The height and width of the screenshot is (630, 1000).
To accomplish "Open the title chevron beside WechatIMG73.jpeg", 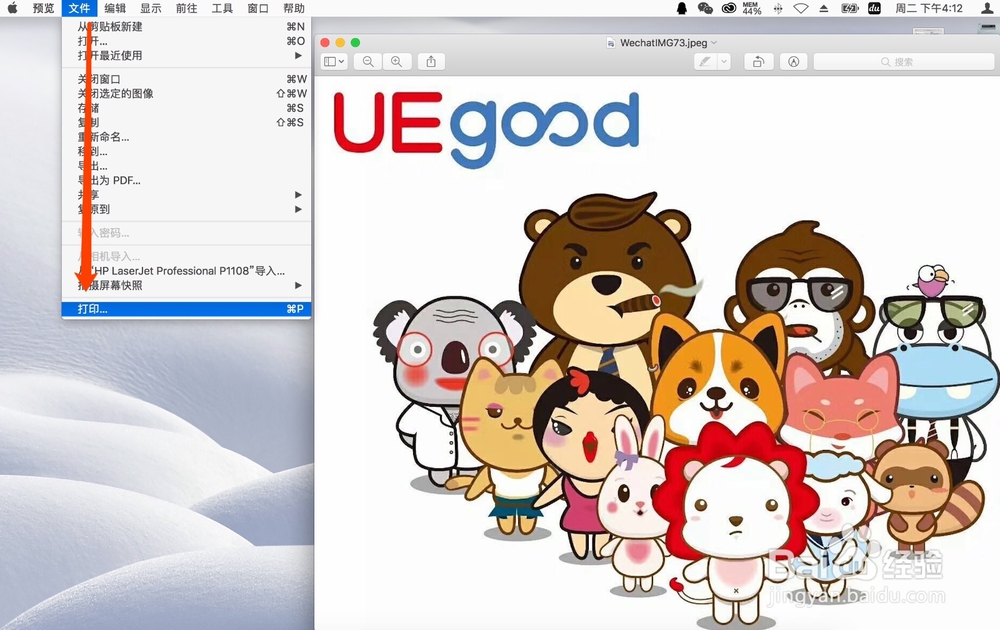I will [x=714, y=43].
